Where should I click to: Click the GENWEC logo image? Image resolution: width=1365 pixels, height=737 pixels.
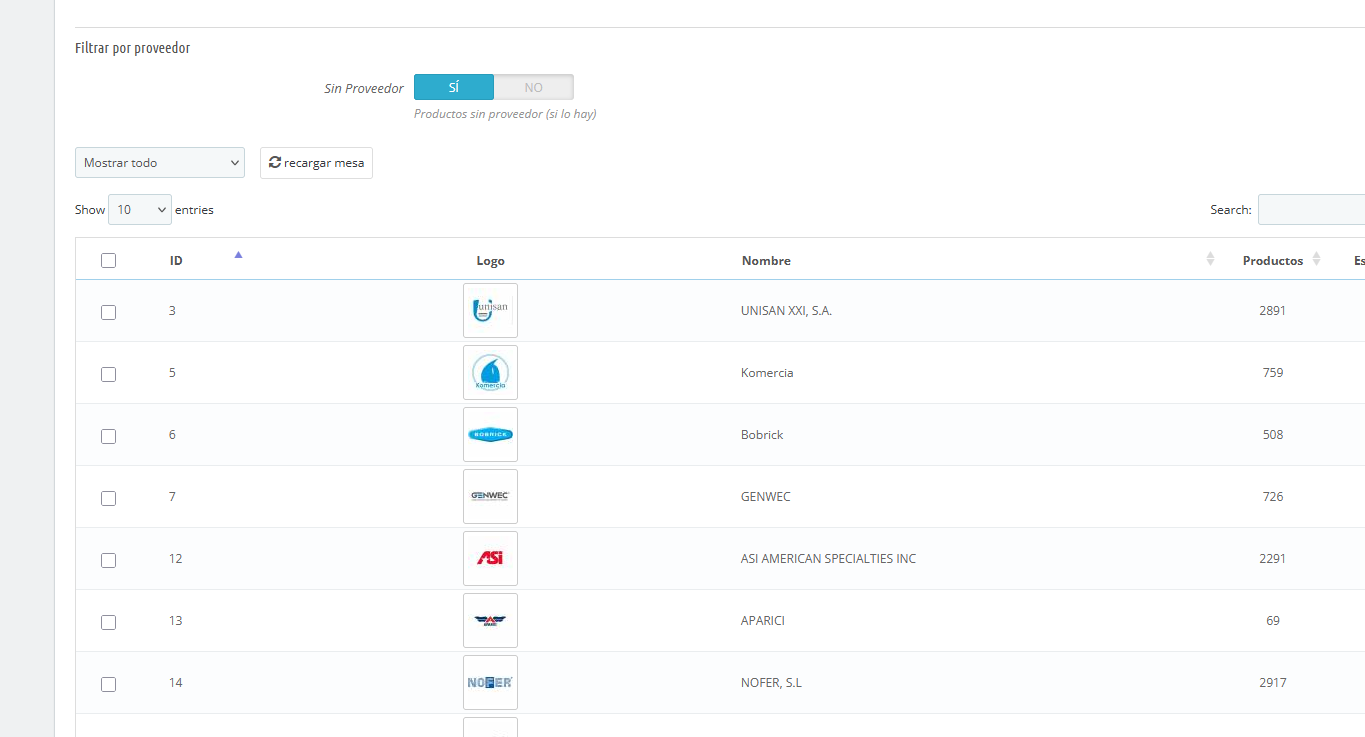coord(490,497)
